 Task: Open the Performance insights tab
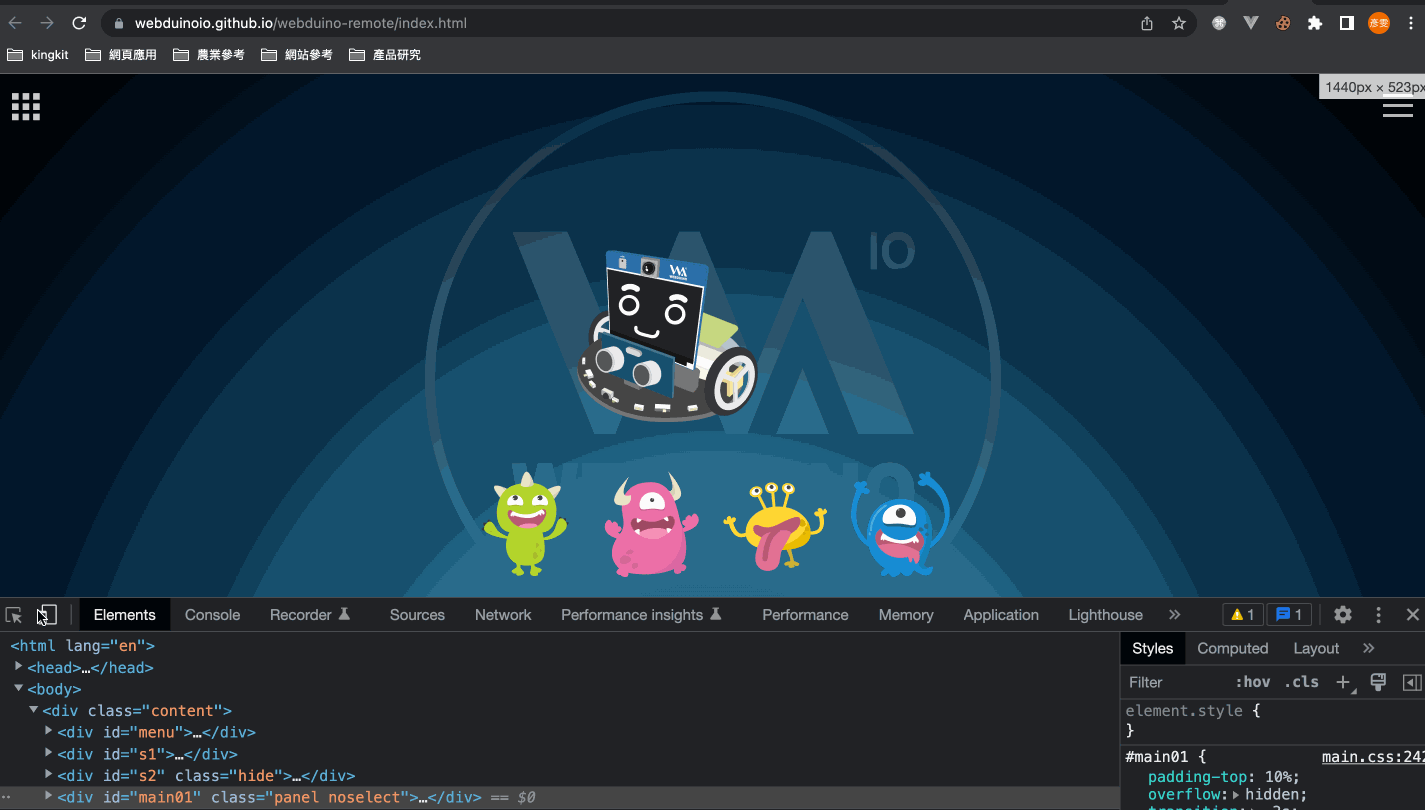pyautogui.click(x=641, y=615)
